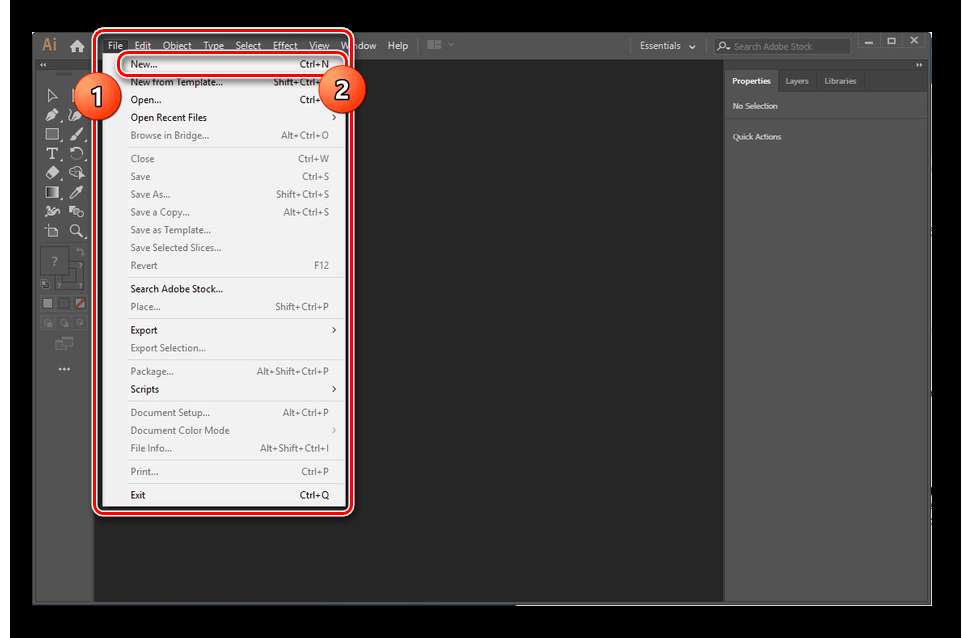This screenshot has width=964, height=638.
Task: Select the Eraser tool
Action: click(52, 173)
